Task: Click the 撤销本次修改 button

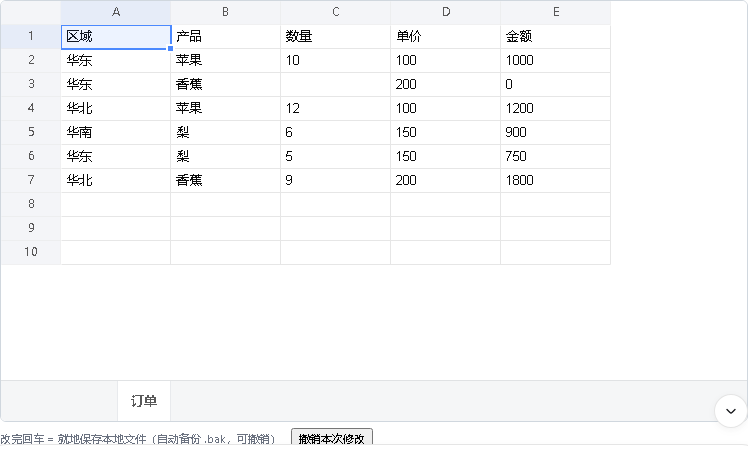Action: 332,438
